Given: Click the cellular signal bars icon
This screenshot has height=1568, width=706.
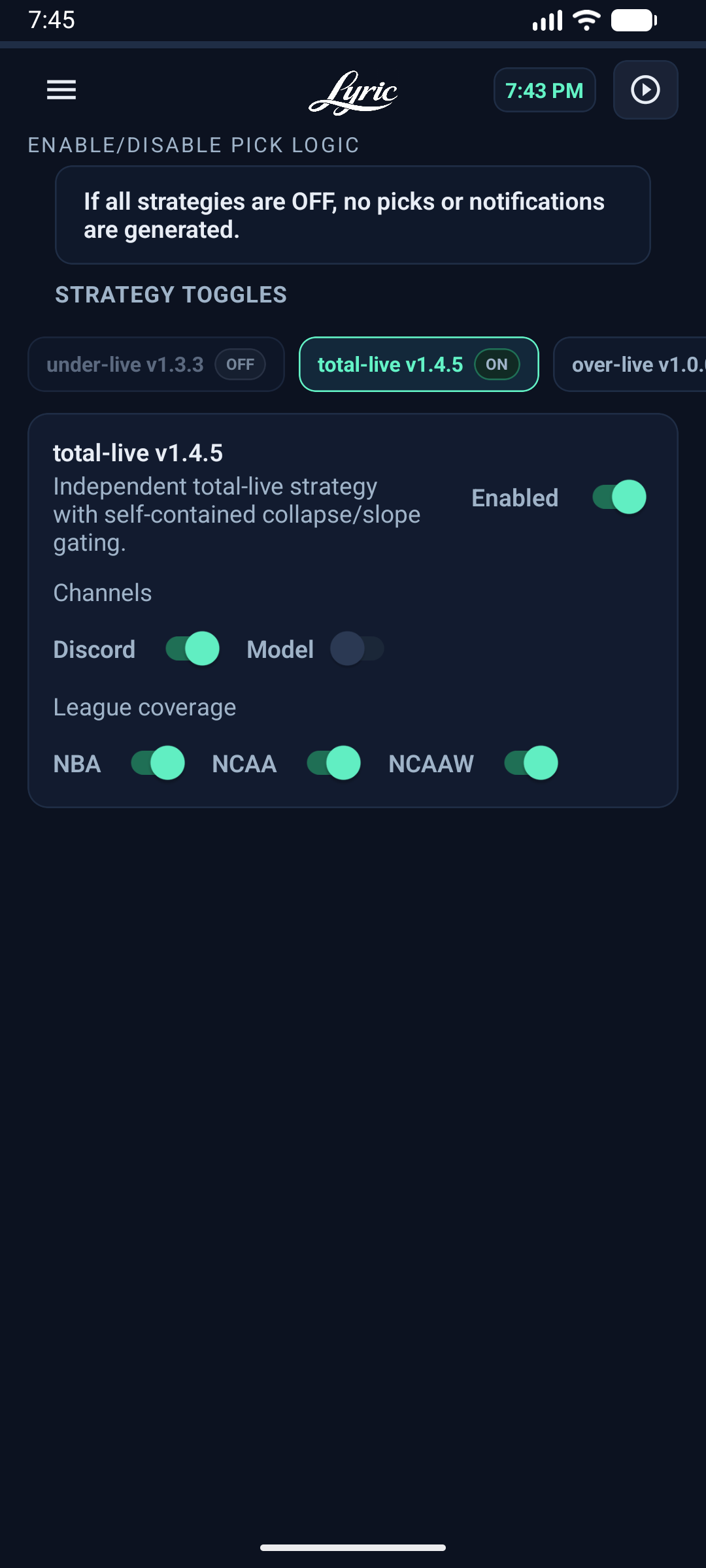Looking at the screenshot, I should click(548, 21).
